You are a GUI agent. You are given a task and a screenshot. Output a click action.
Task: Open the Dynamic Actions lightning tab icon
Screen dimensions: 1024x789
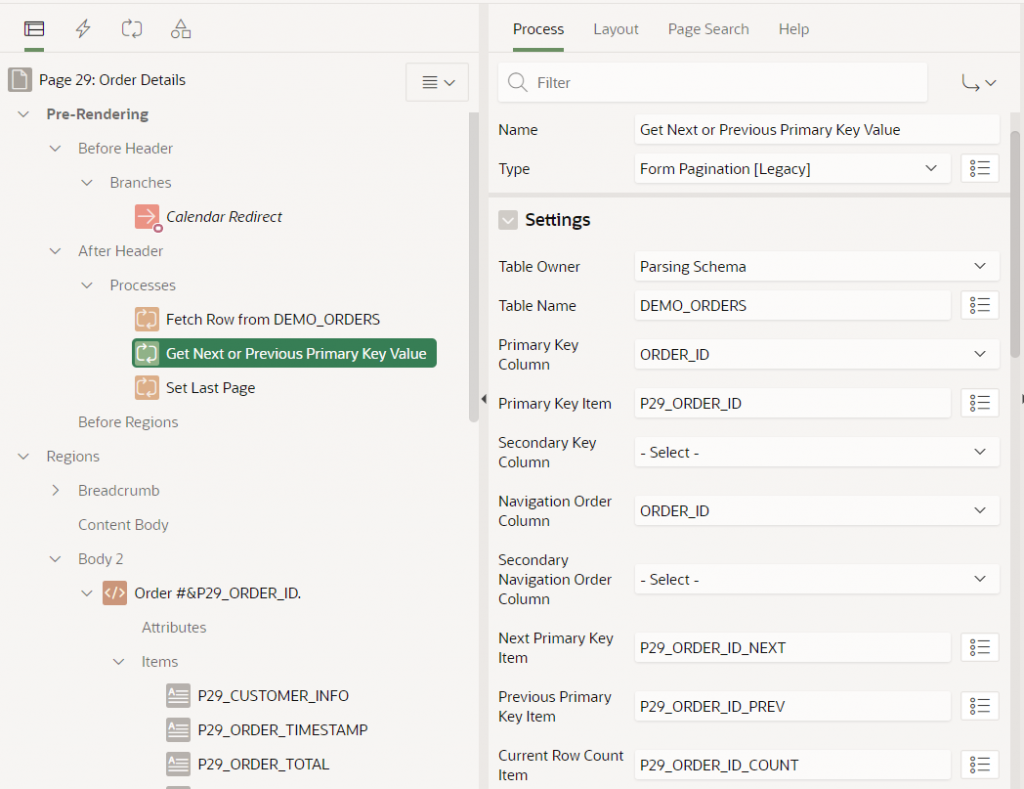tap(83, 29)
